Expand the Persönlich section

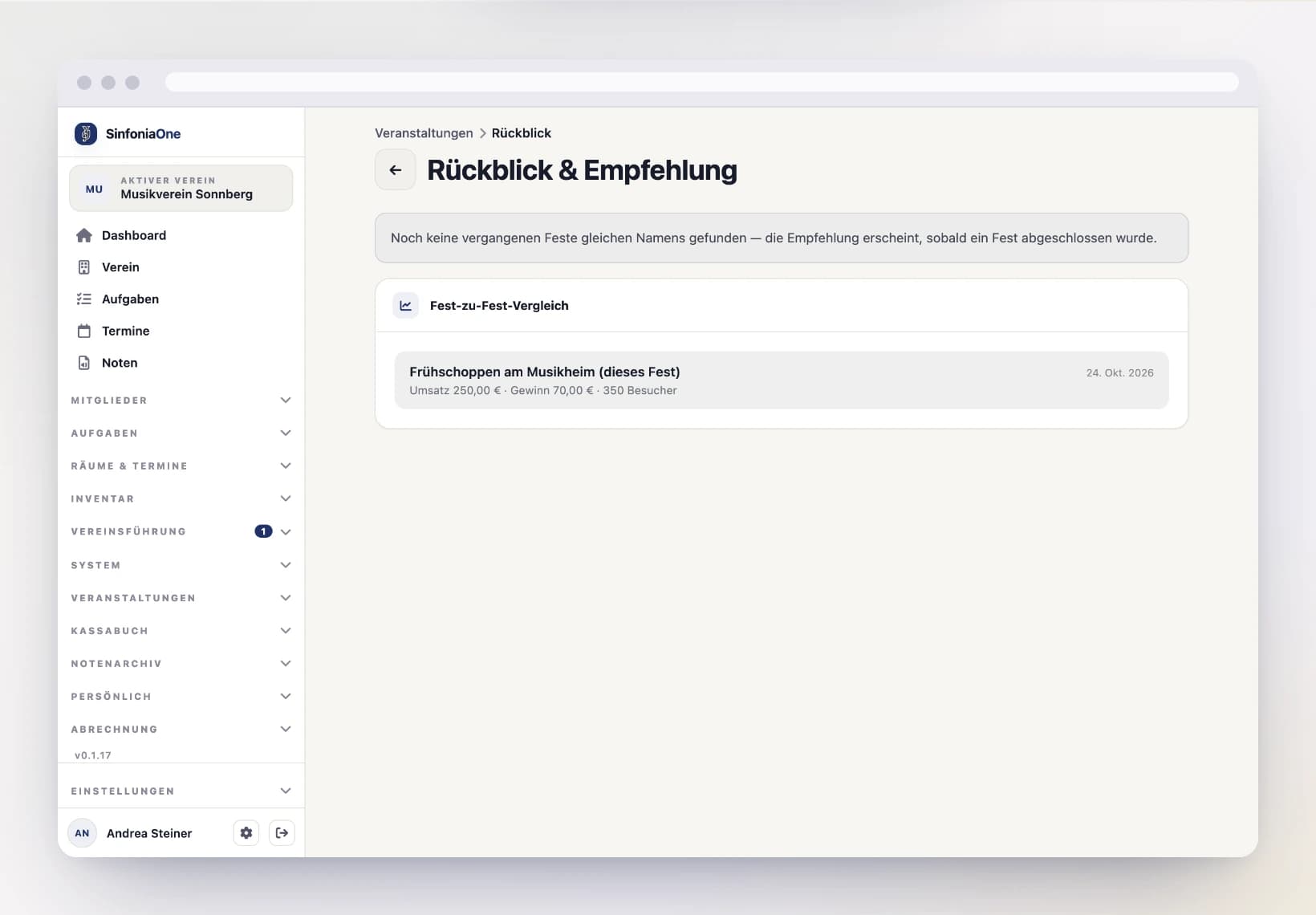[x=181, y=697]
